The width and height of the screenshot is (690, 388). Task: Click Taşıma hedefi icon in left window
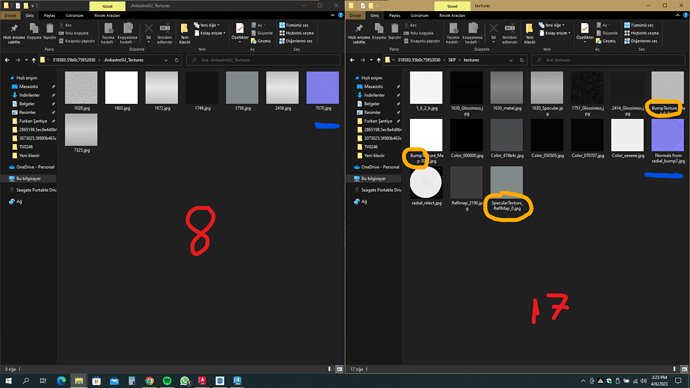[108, 29]
